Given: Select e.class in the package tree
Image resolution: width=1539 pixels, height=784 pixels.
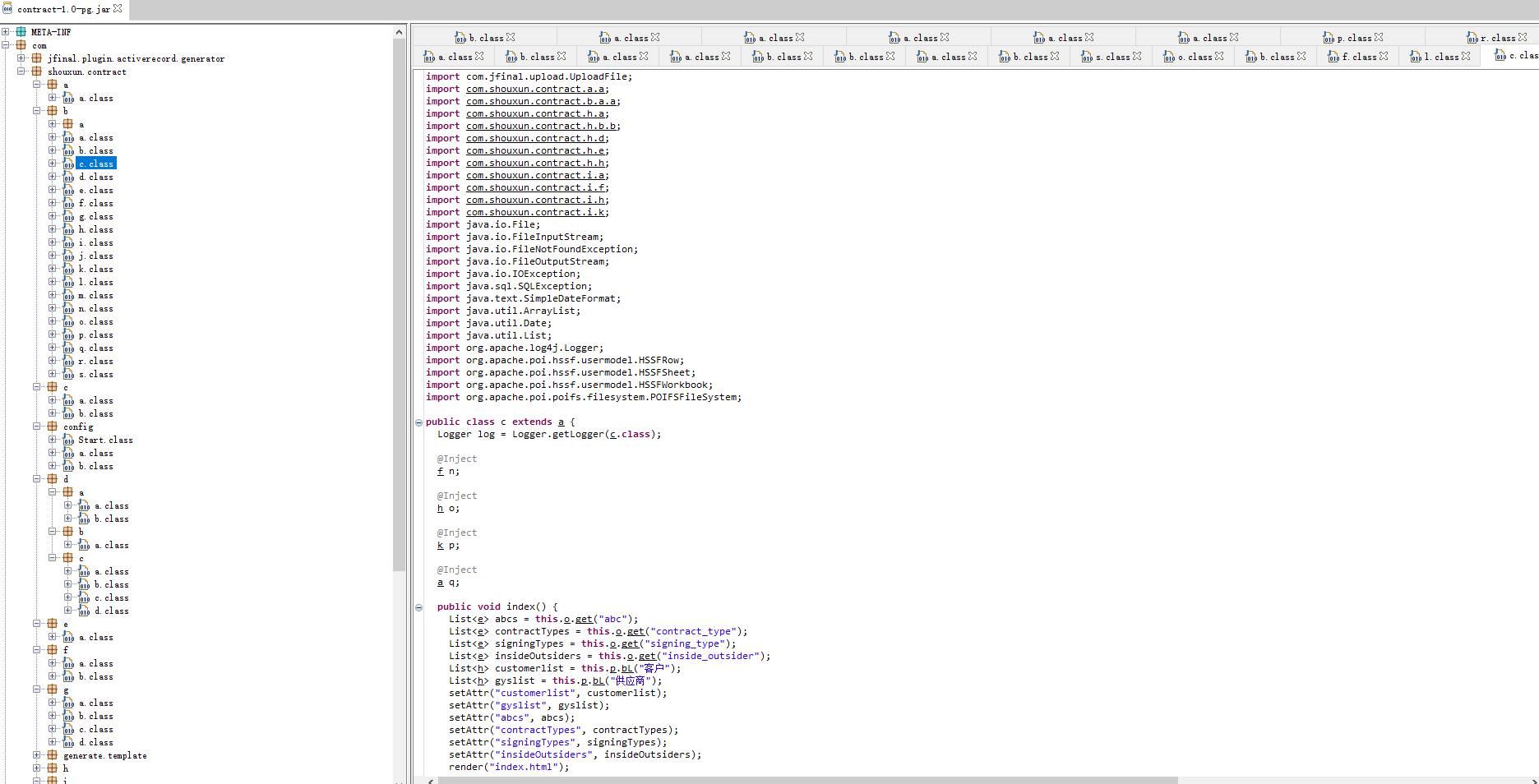Looking at the screenshot, I should point(96,190).
